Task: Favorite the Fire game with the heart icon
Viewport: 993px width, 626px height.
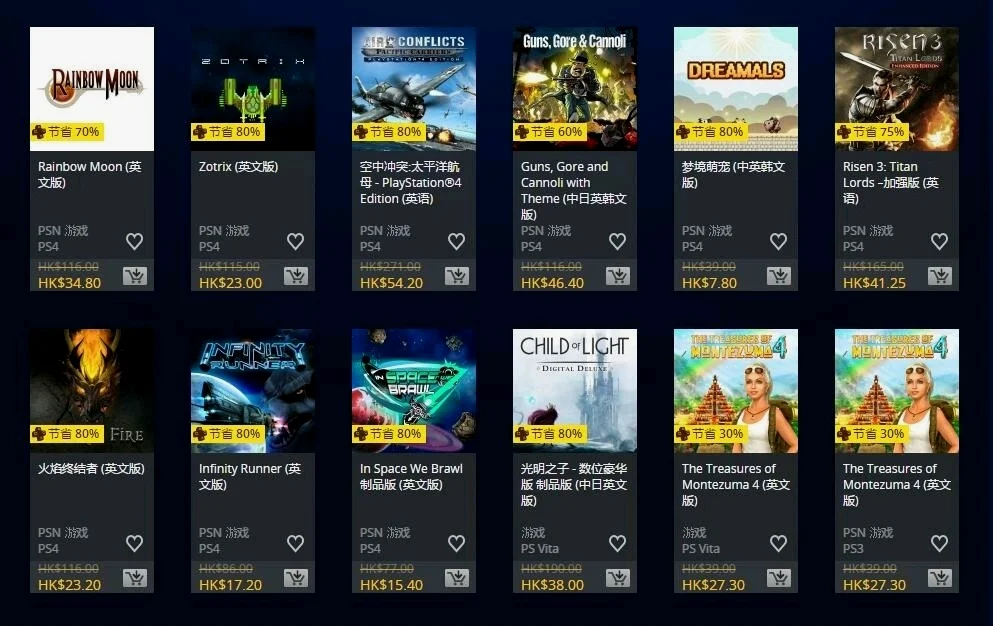Action: pos(134,544)
